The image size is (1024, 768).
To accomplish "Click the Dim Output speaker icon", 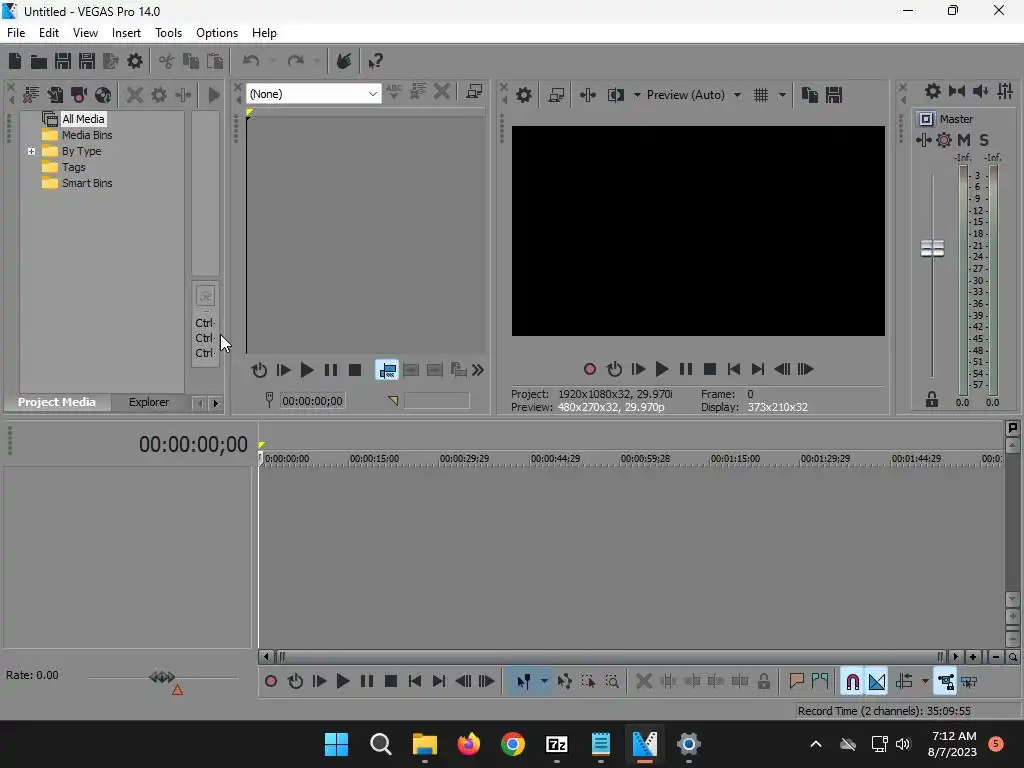I will (x=981, y=91).
